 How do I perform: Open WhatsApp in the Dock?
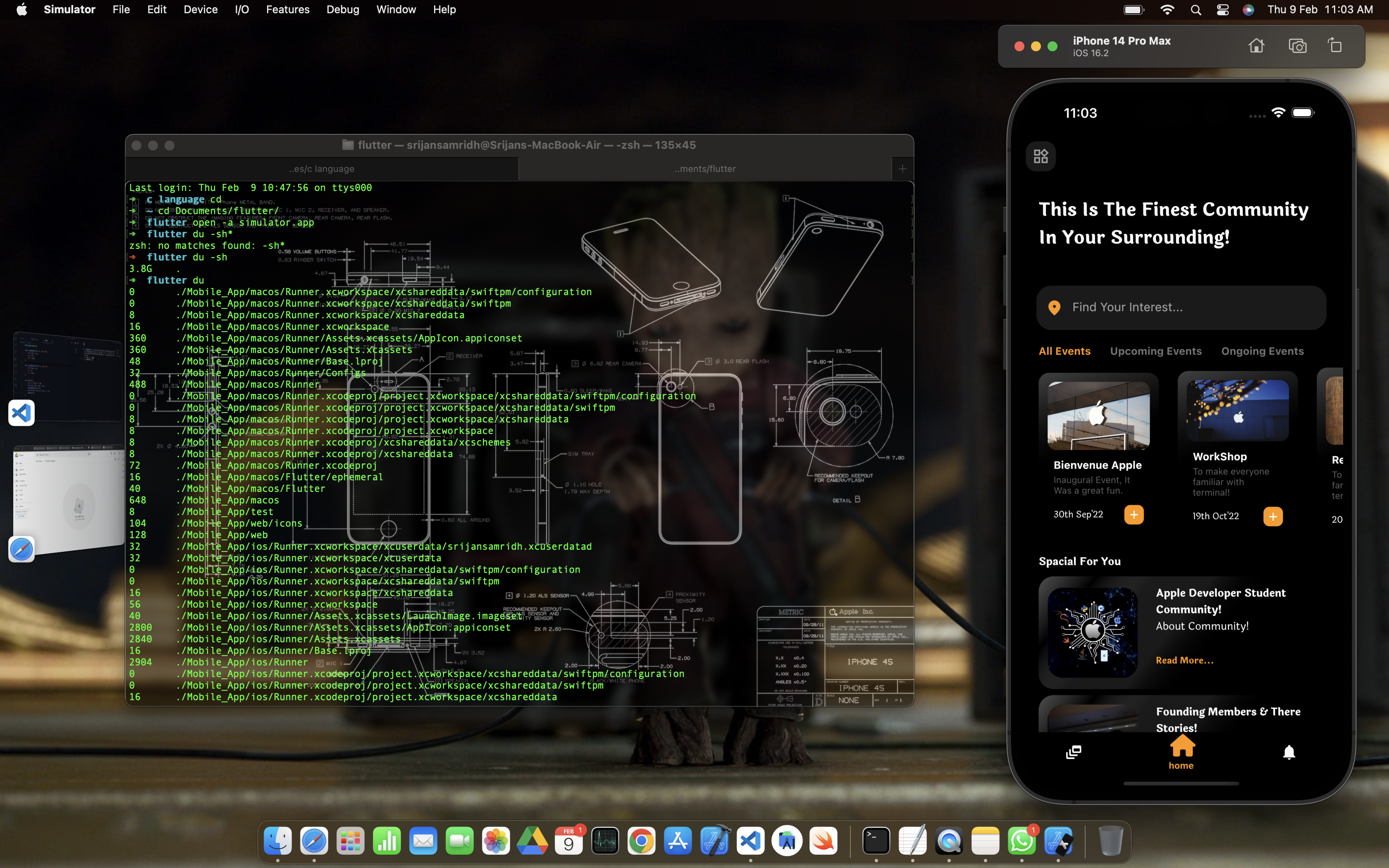click(1021, 842)
